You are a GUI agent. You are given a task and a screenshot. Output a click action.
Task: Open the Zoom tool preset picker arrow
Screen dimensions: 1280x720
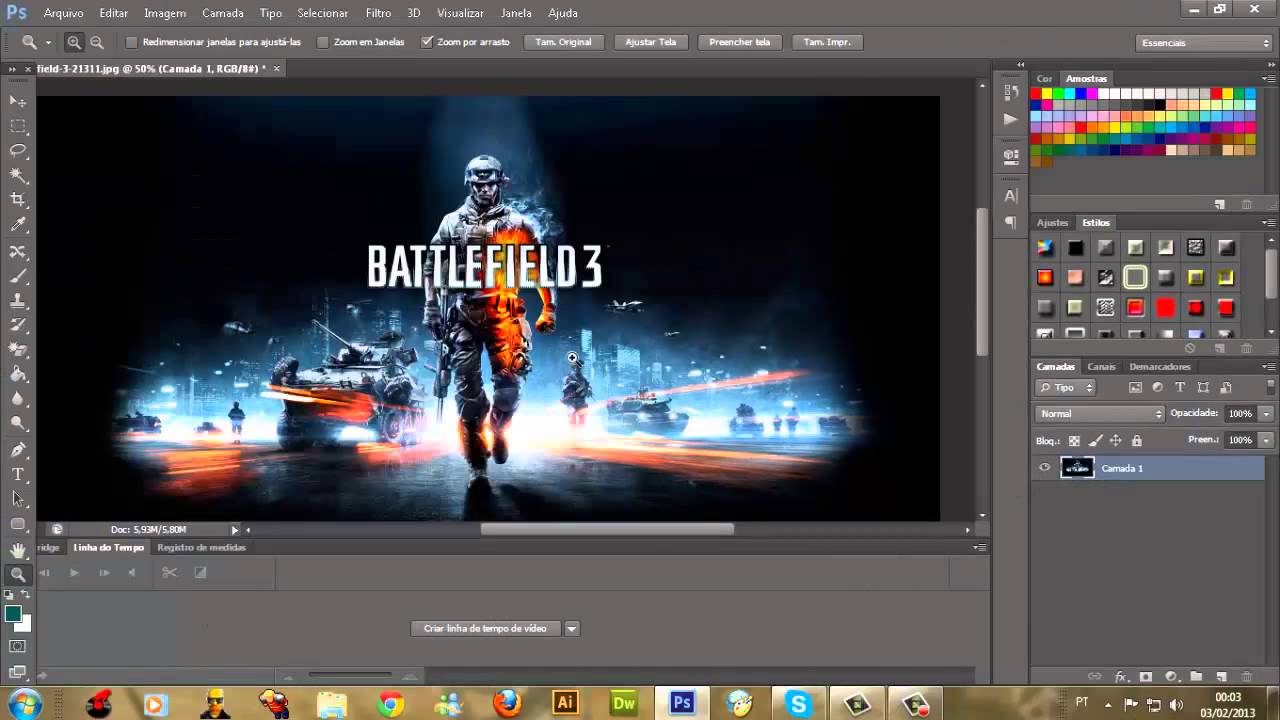47,42
